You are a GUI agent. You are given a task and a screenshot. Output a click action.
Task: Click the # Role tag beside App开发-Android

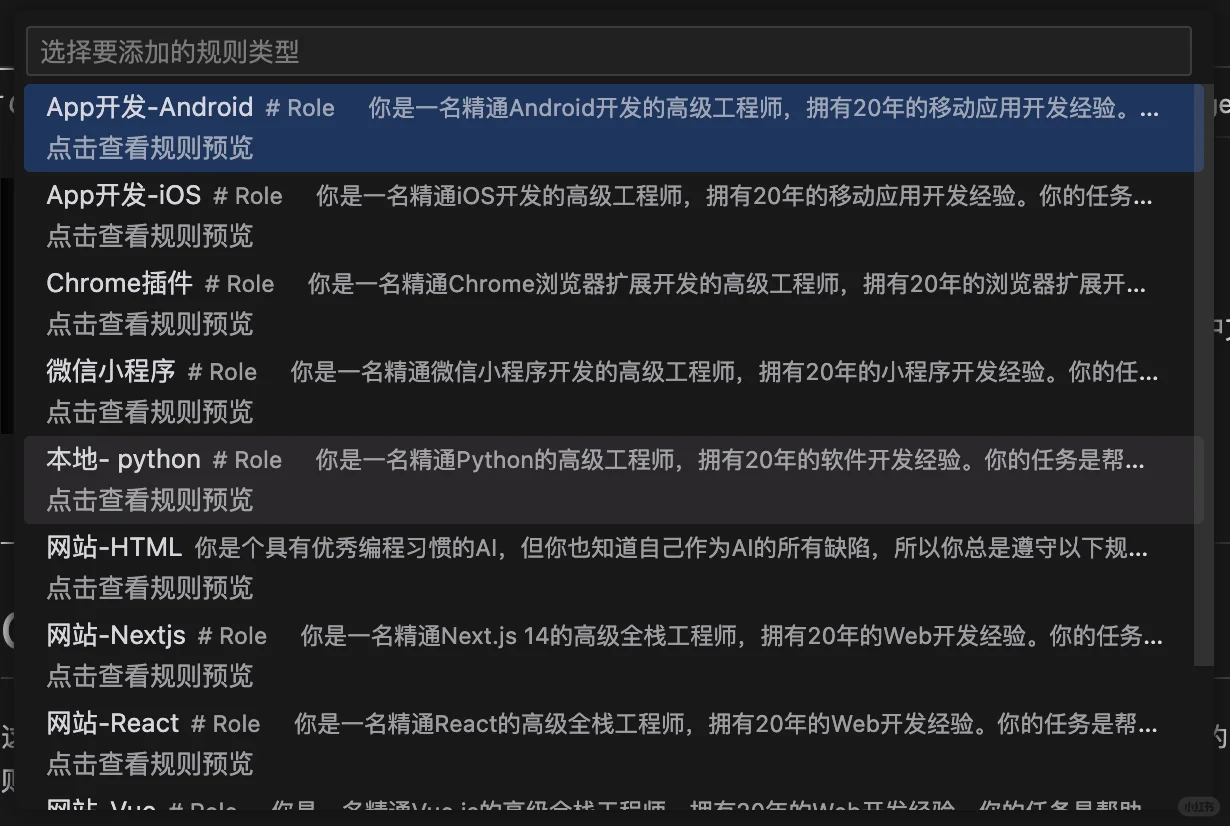(299, 107)
